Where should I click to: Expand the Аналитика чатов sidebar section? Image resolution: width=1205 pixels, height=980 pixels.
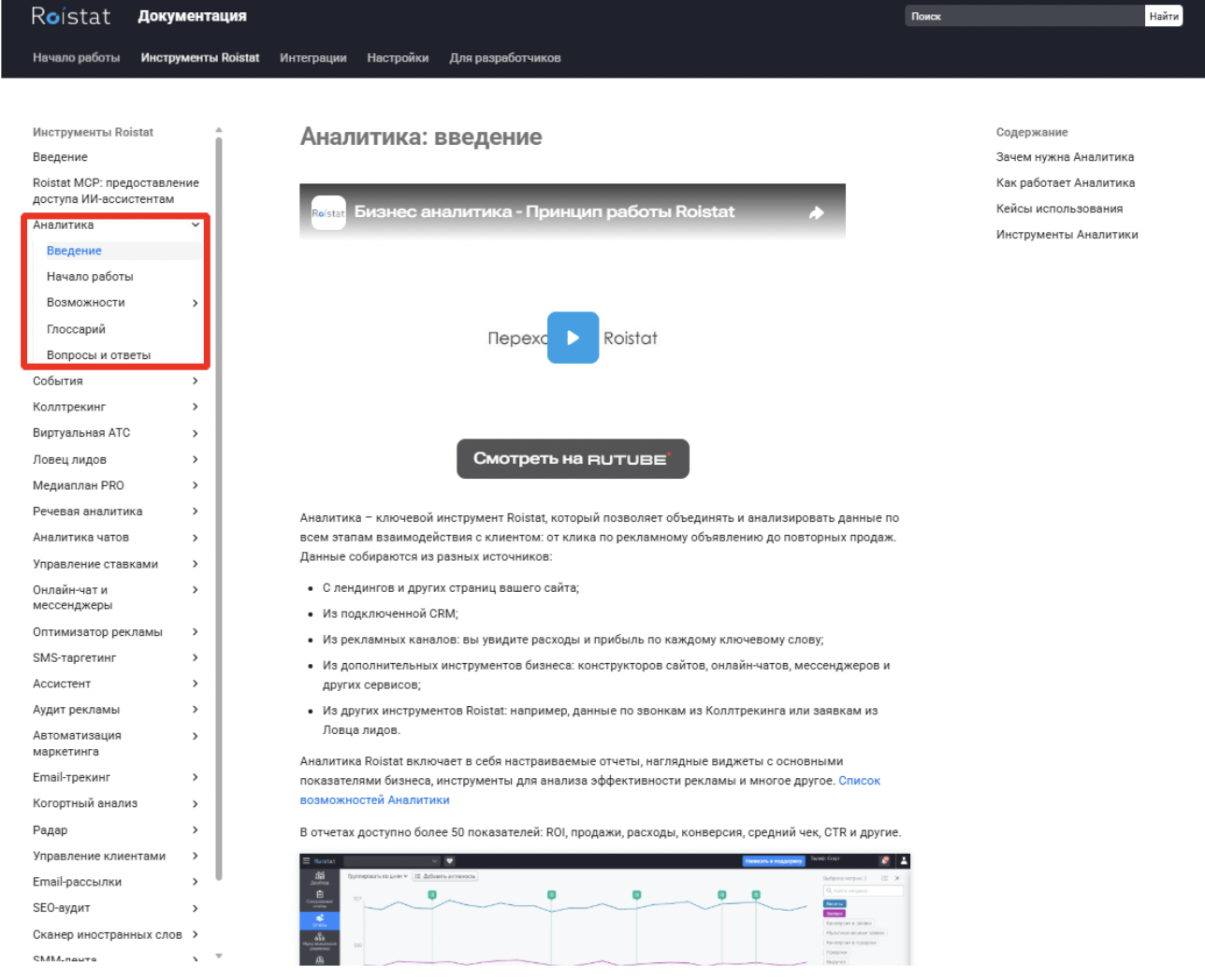coord(196,538)
